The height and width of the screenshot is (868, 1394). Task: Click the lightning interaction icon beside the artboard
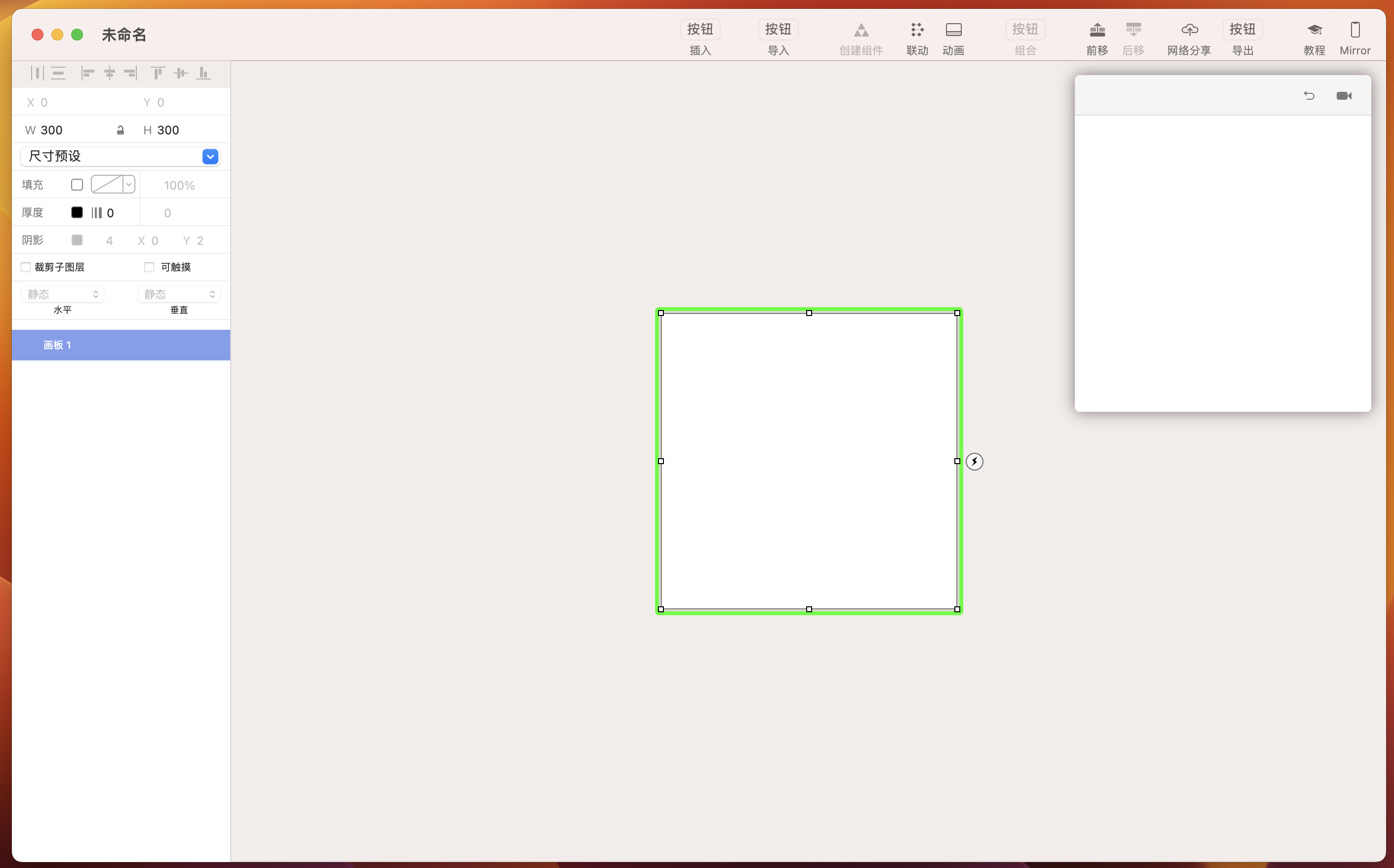(x=974, y=462)
